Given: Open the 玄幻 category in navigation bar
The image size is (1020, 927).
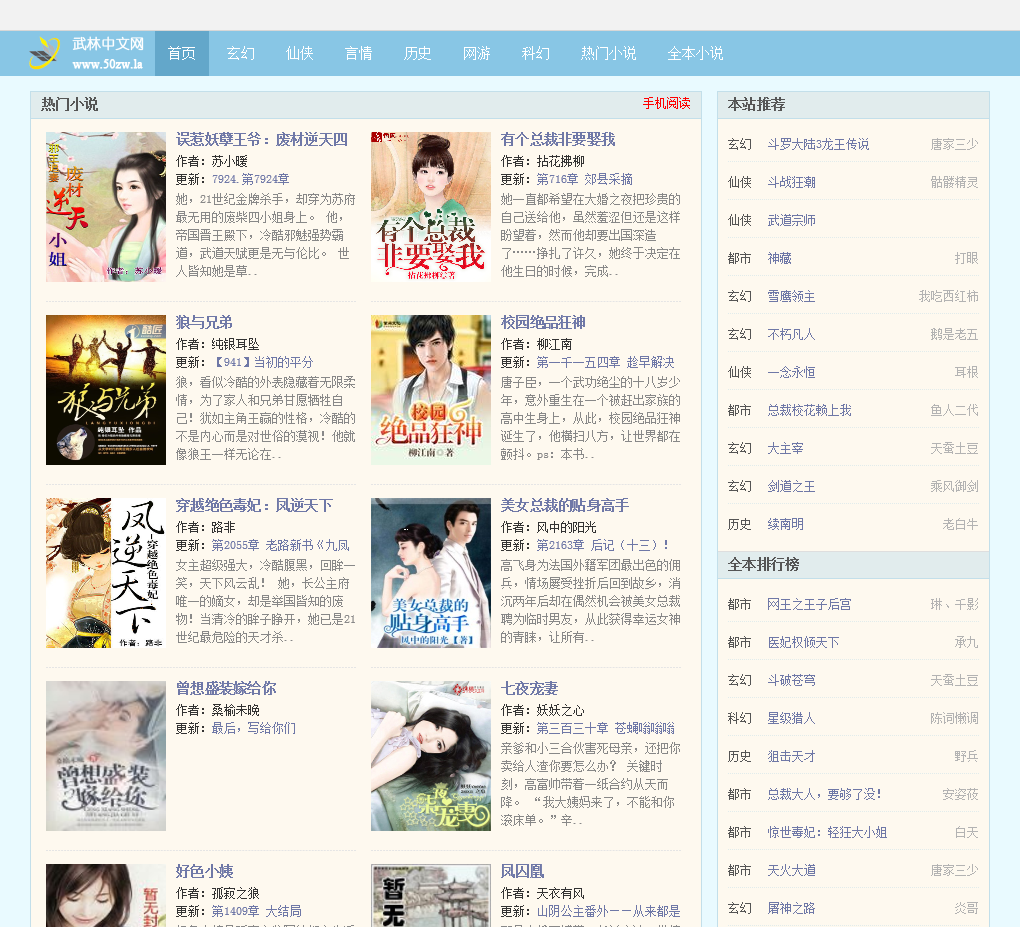Looking at the screenshot, I should click(241, 53).
